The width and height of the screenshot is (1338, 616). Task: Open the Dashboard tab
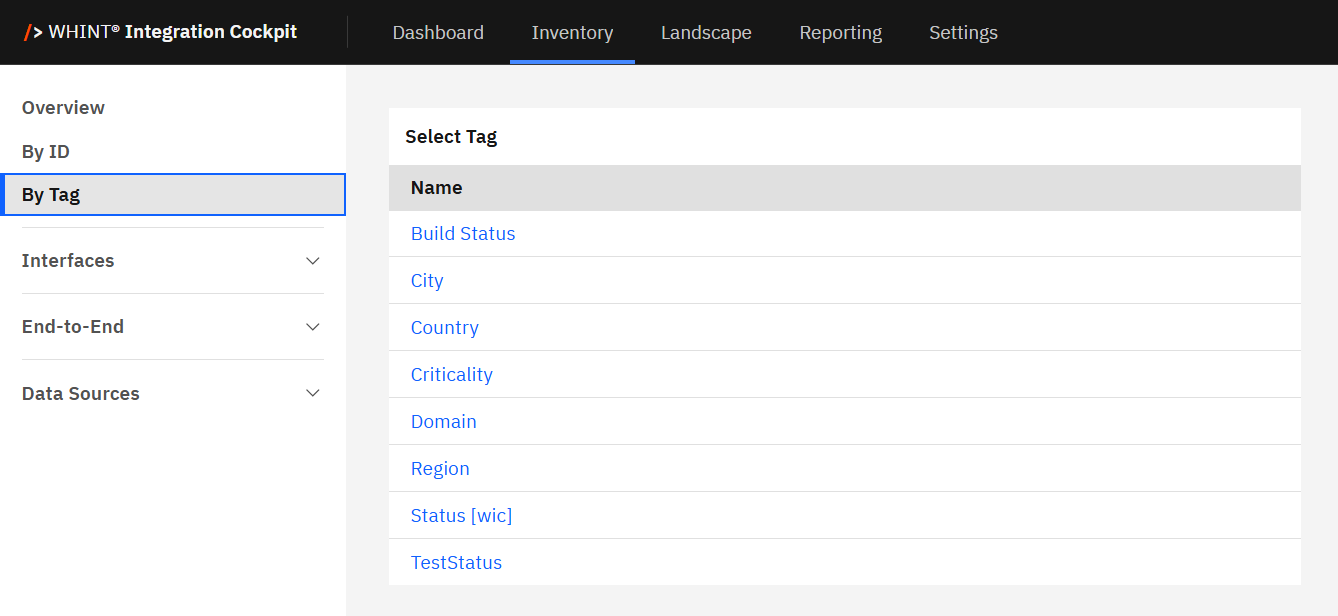(438, 33)
